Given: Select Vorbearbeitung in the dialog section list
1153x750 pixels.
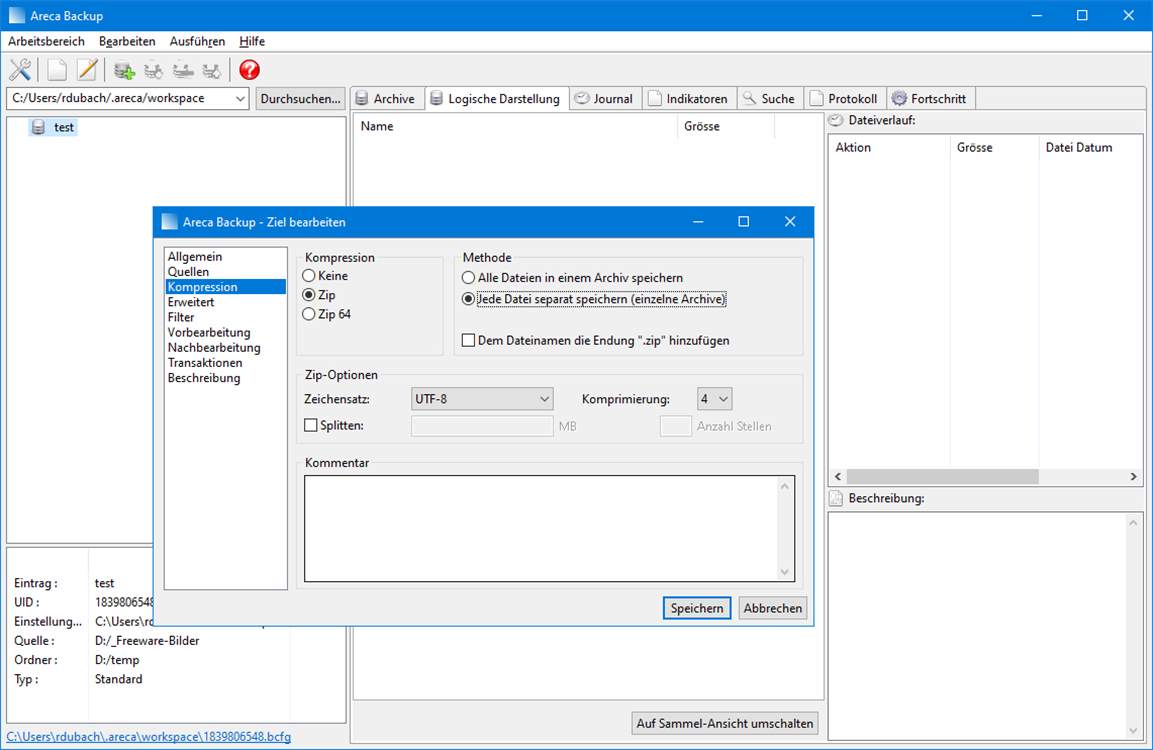Looking at the screenshot, I should coord(225,332).
